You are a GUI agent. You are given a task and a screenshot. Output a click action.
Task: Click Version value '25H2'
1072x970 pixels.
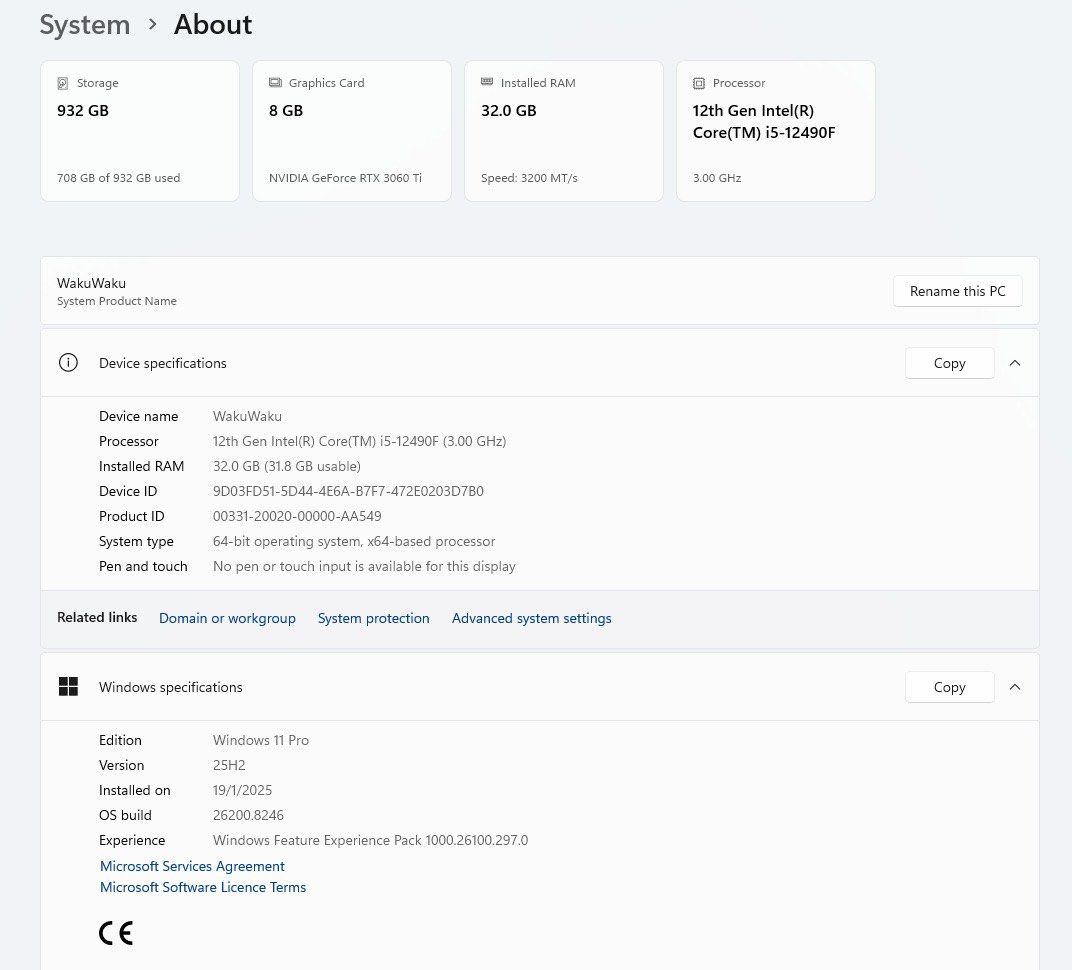click(x=229, y=765)
